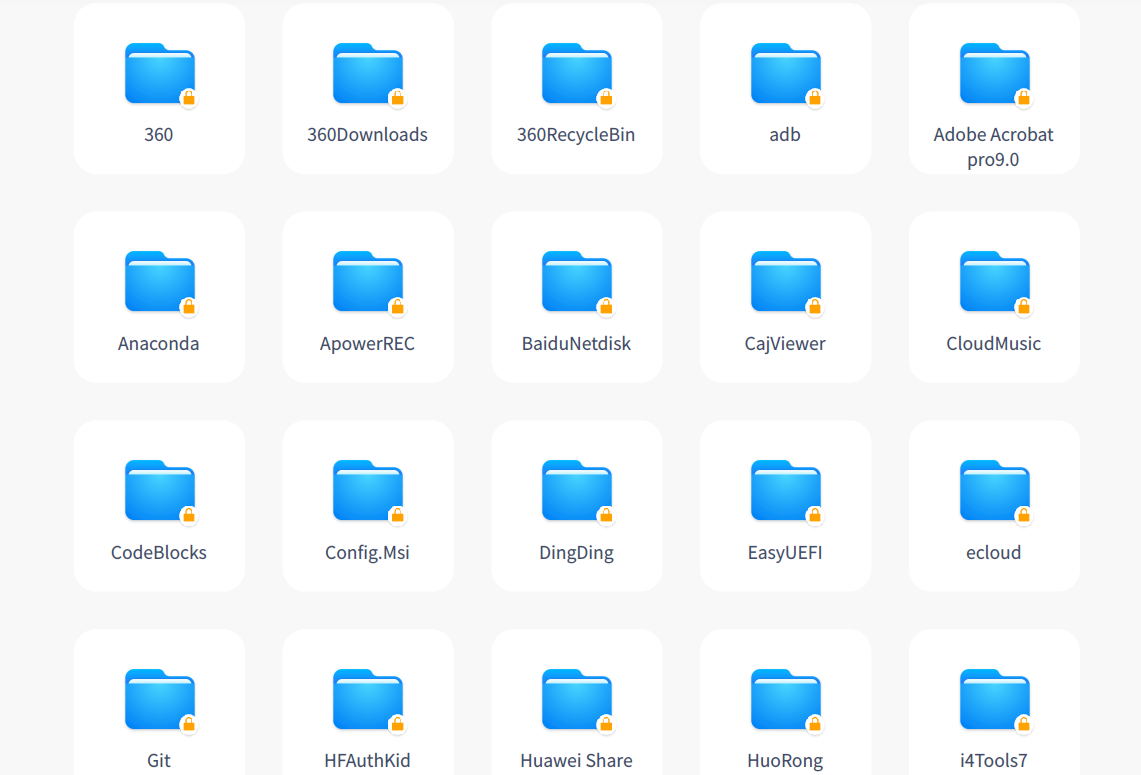Click the HFAuthKid label text
Image resolution: width=1141 pixels, height=775 pixels.
[367, 761]
